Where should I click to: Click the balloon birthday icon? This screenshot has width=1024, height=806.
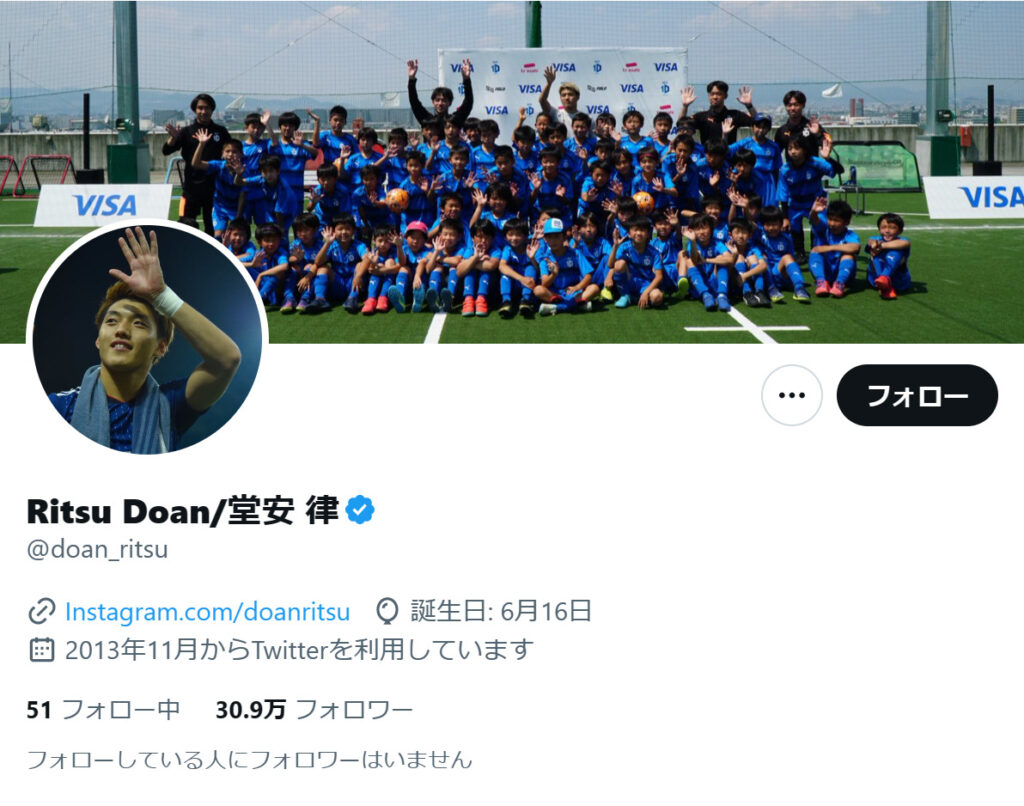[387, 612]
